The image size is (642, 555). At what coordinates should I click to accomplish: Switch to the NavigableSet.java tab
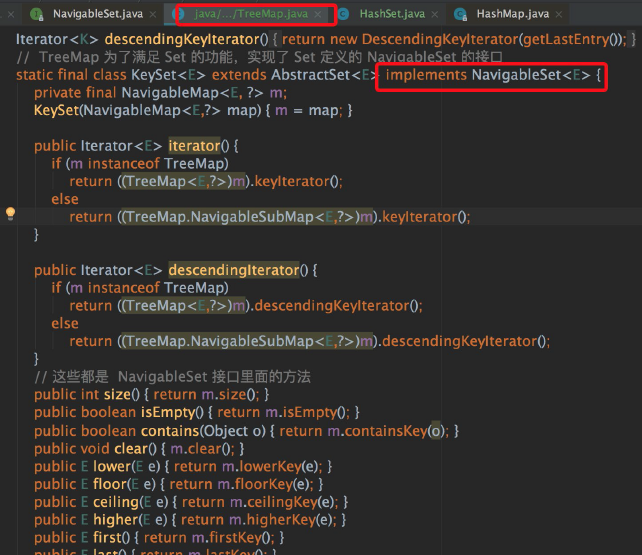click(x=98, y=14)
